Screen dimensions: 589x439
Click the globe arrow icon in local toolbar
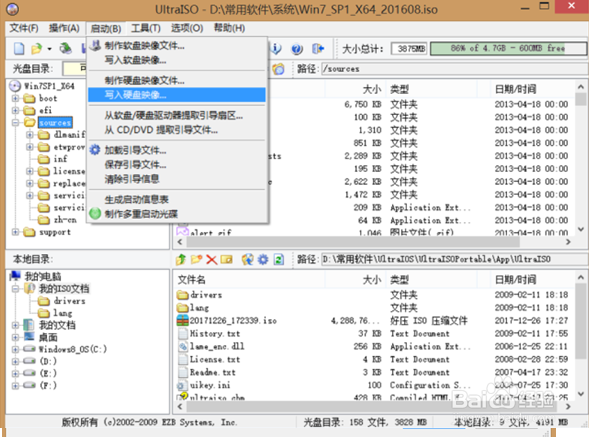[248, 259]
